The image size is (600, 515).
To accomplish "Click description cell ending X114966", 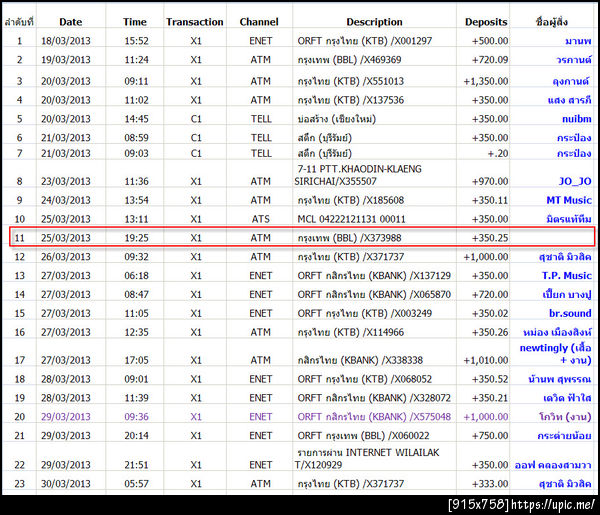I will [351, 332].
